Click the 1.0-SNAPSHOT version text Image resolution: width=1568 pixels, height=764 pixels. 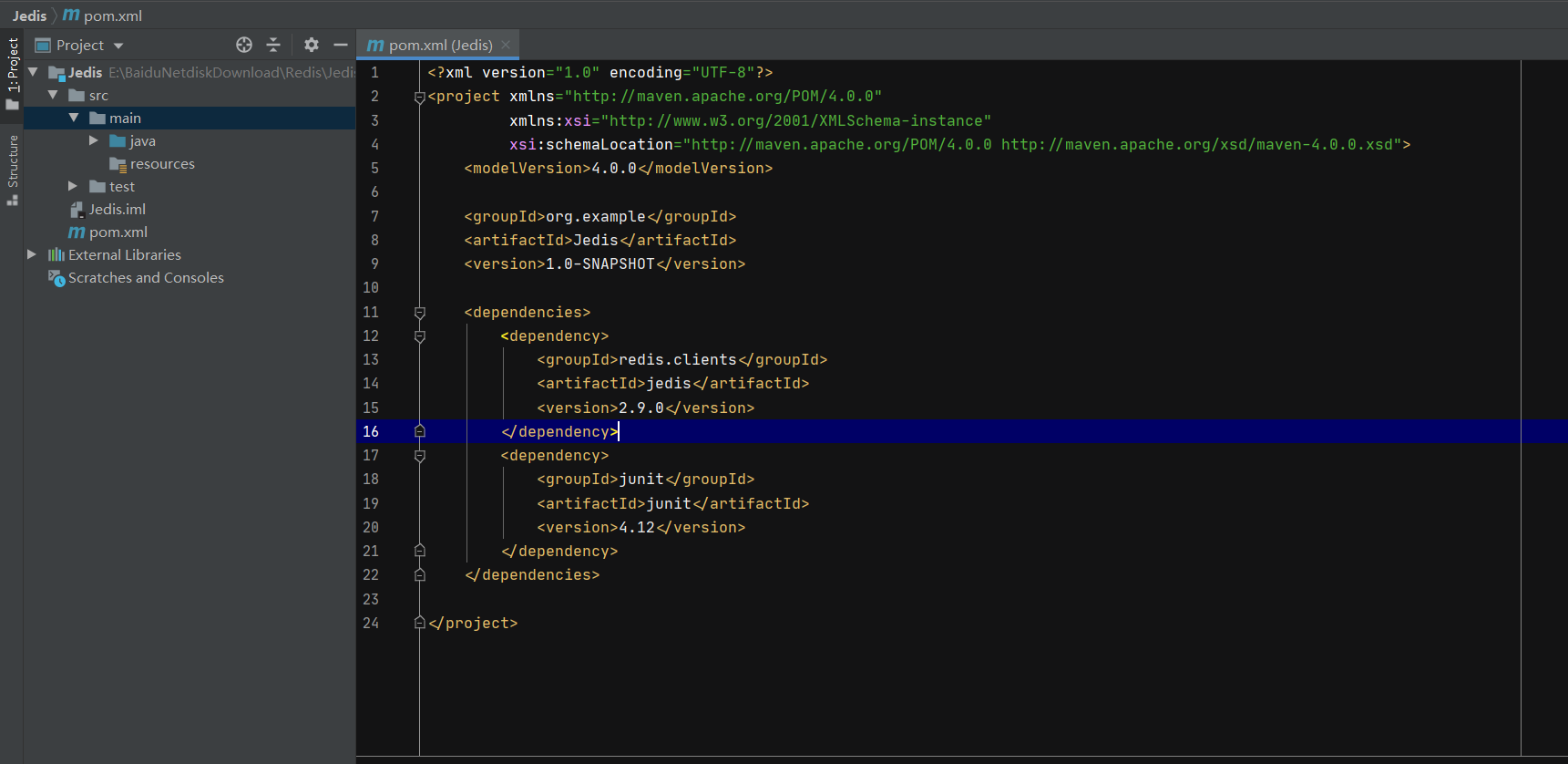(600, 263)
